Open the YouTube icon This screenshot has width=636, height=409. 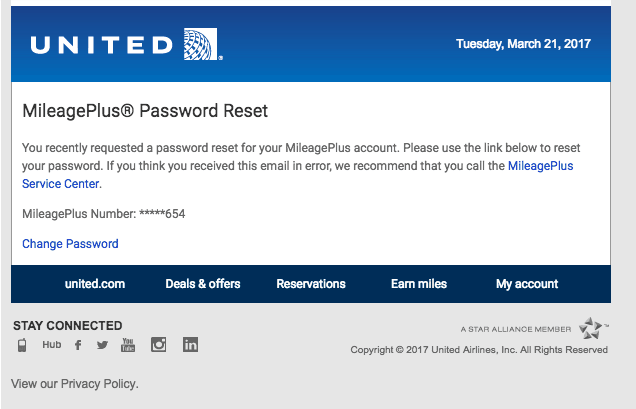[x=128, y=344]
